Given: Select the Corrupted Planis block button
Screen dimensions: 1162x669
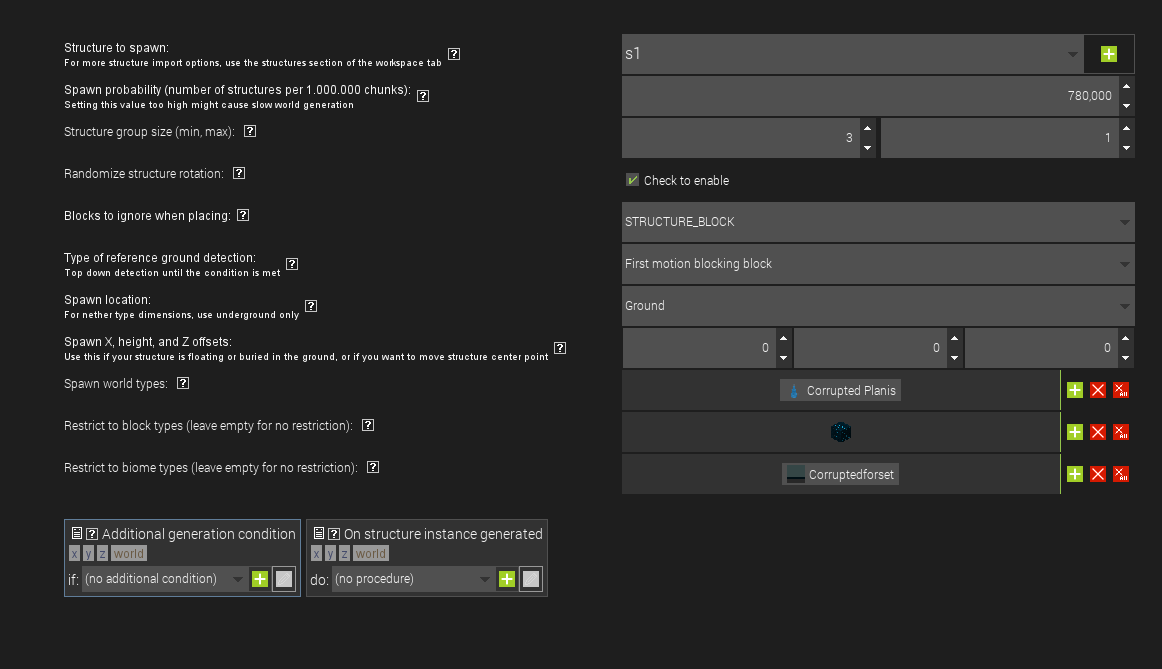Looking at the screenshot, I should pyautogui.click(x=840, y=390).
